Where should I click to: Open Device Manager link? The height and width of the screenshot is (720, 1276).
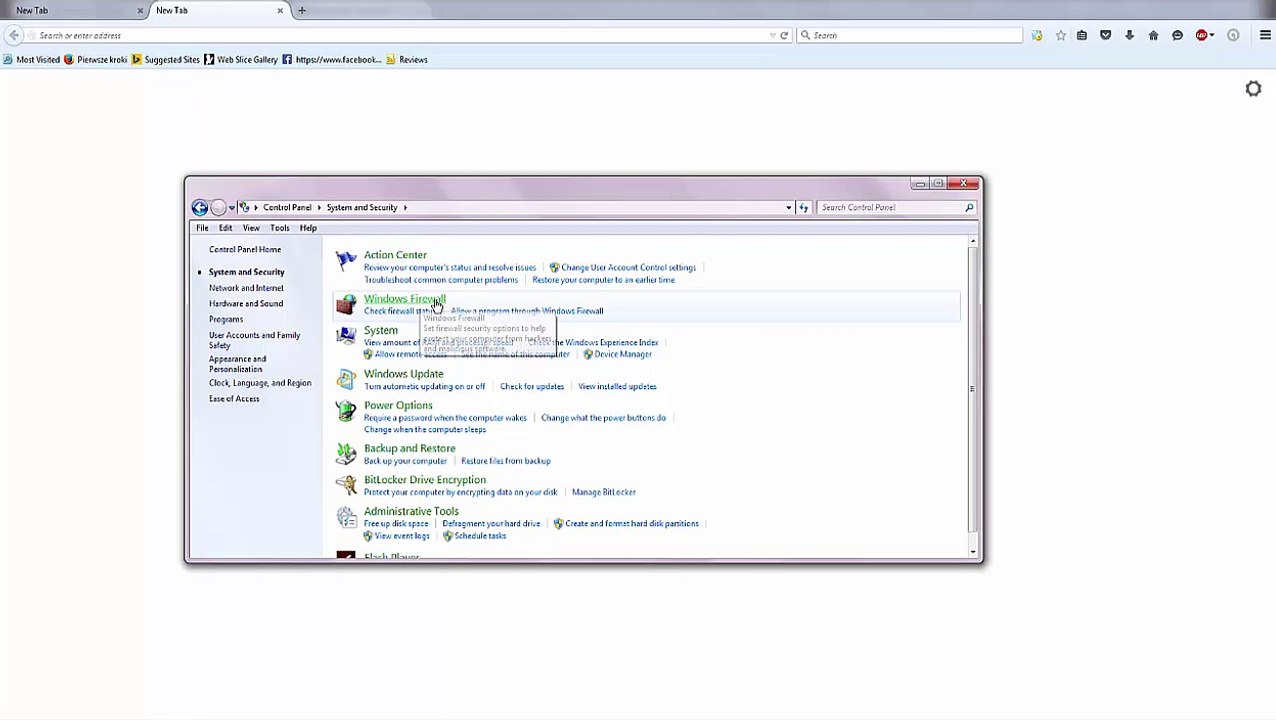[x=623, y=354]
